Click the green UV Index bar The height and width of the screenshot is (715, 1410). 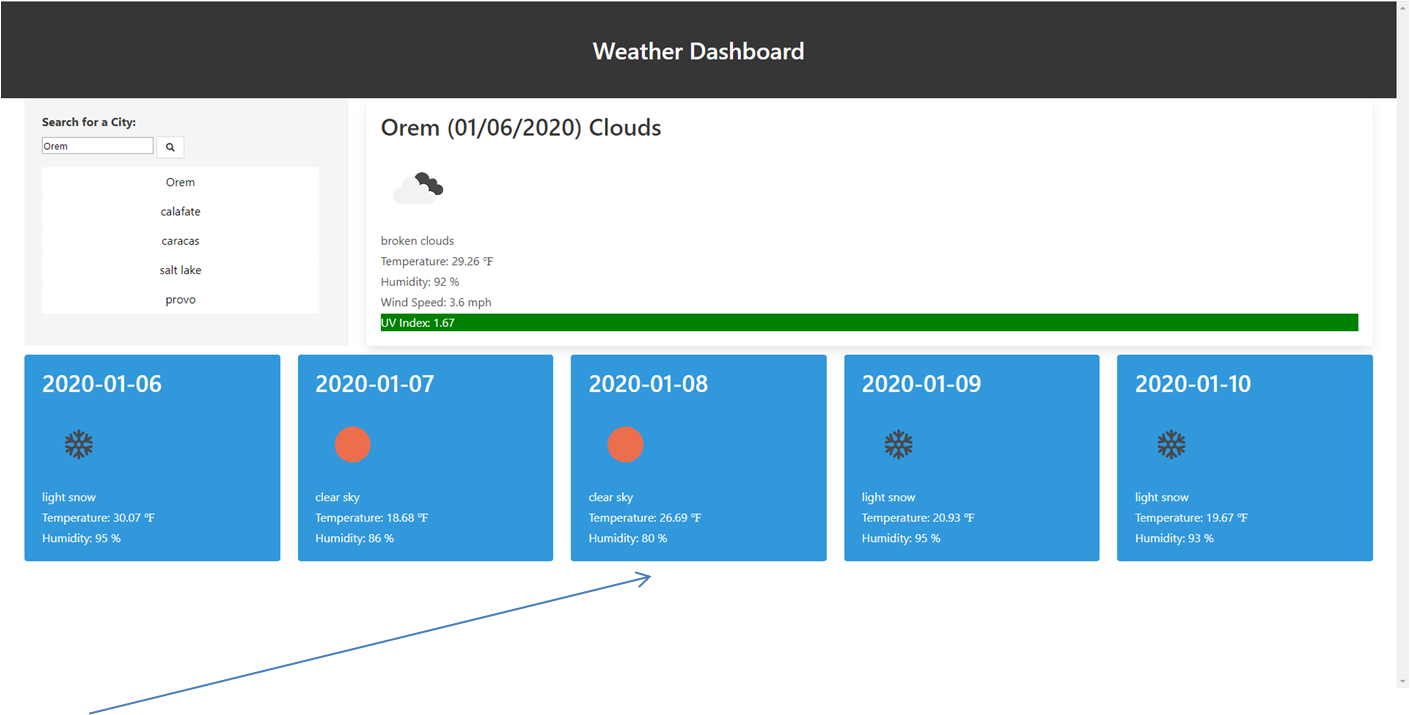pos(869,323)
